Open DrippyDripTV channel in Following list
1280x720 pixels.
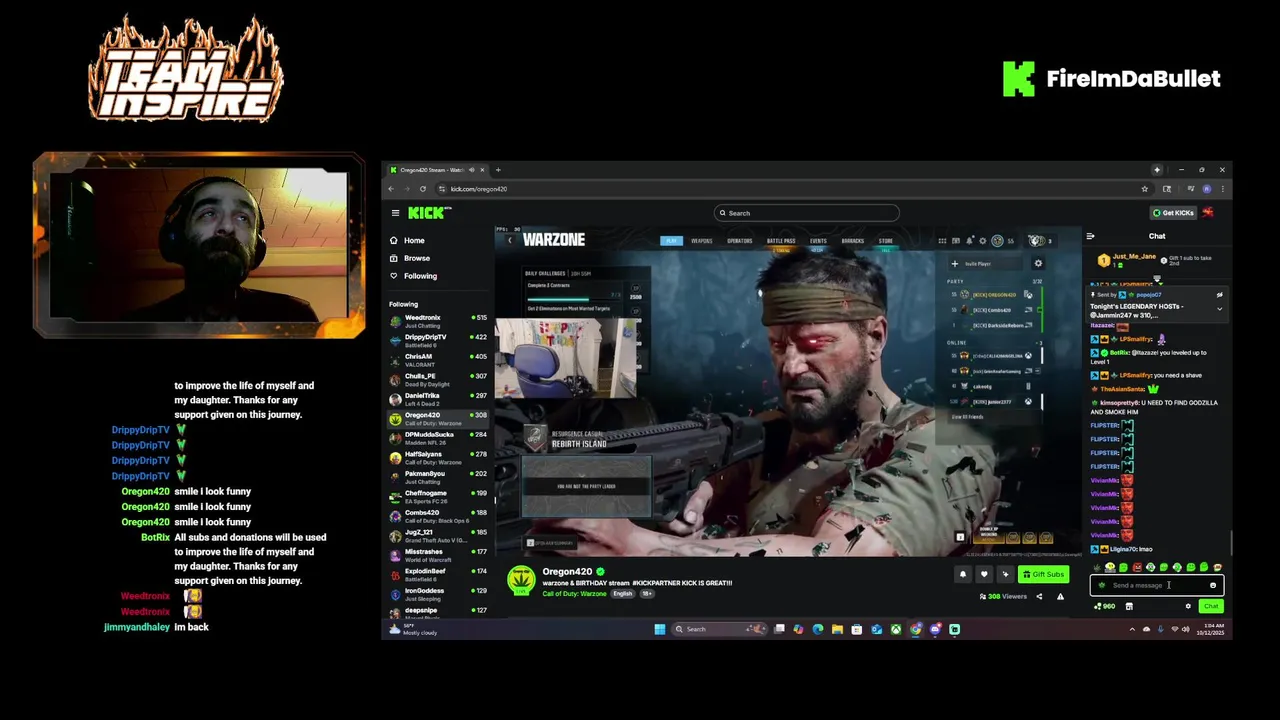point(438,340)
